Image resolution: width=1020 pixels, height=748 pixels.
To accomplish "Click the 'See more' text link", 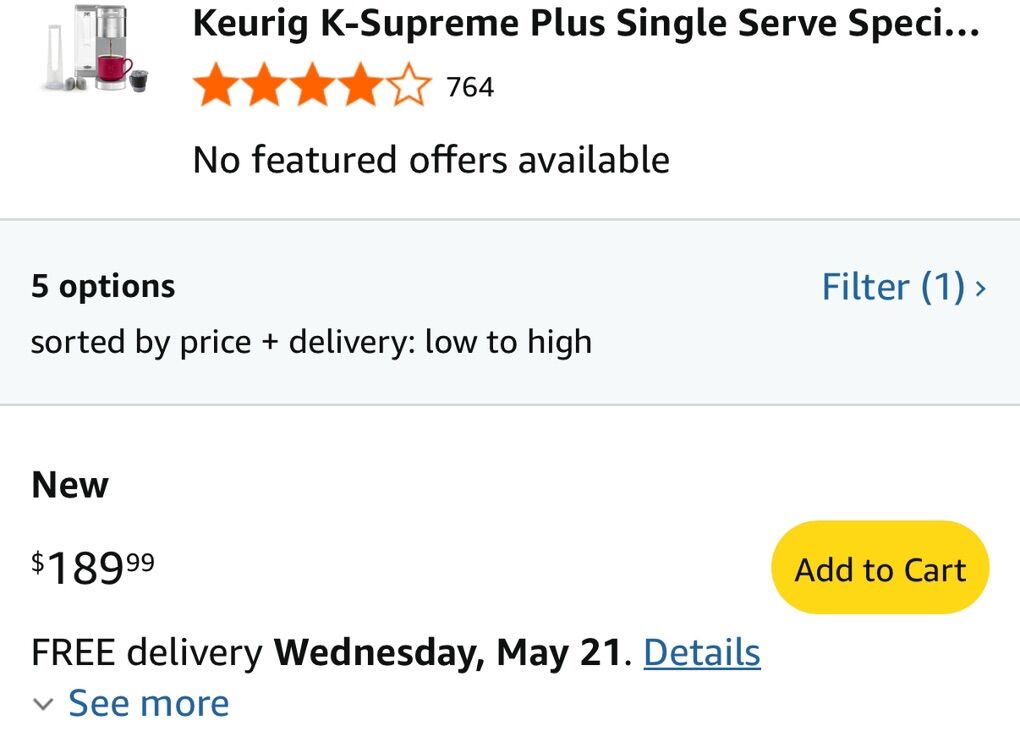I will pos(148,704).
